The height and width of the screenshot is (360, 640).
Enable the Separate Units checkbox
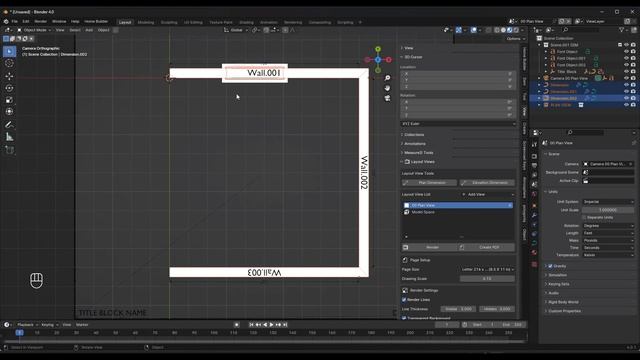(584, 218)
